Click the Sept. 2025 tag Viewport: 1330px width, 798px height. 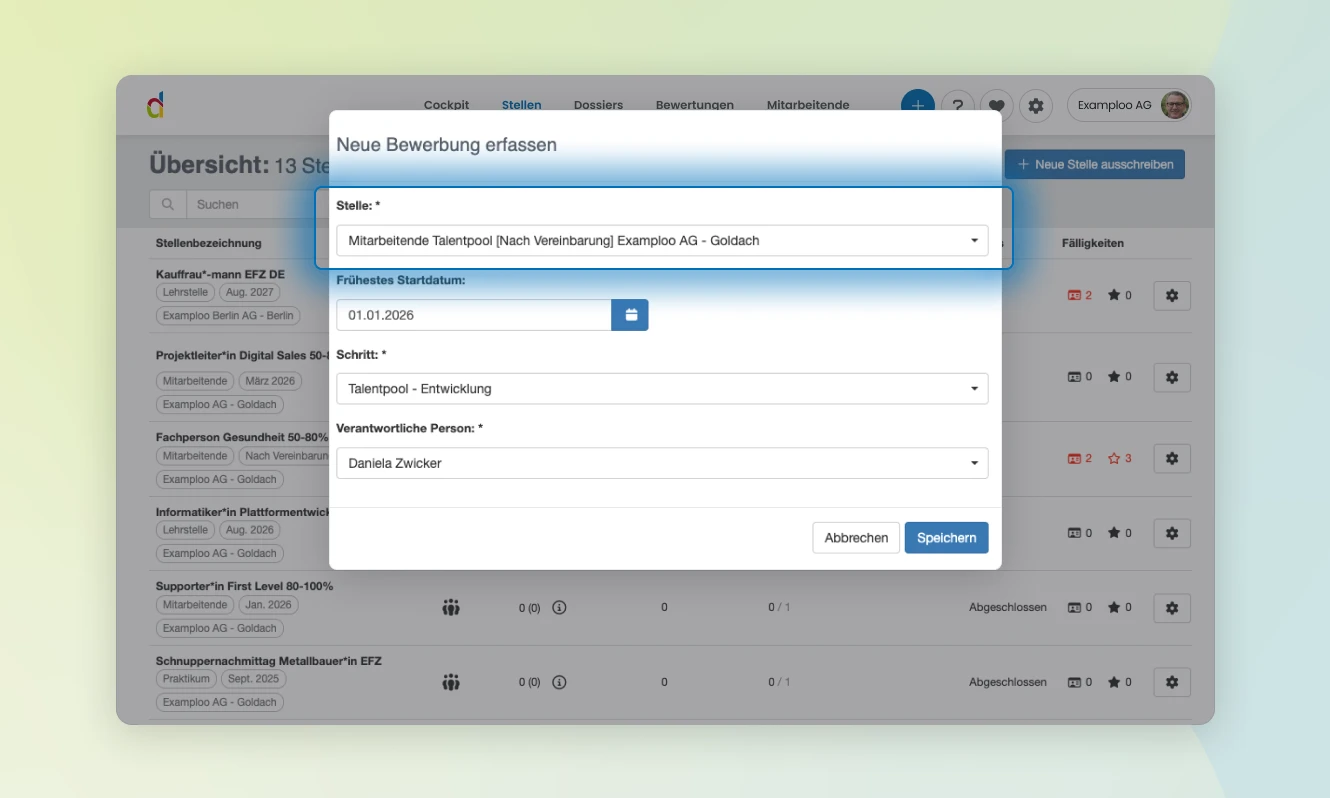(x=253, y=679)
